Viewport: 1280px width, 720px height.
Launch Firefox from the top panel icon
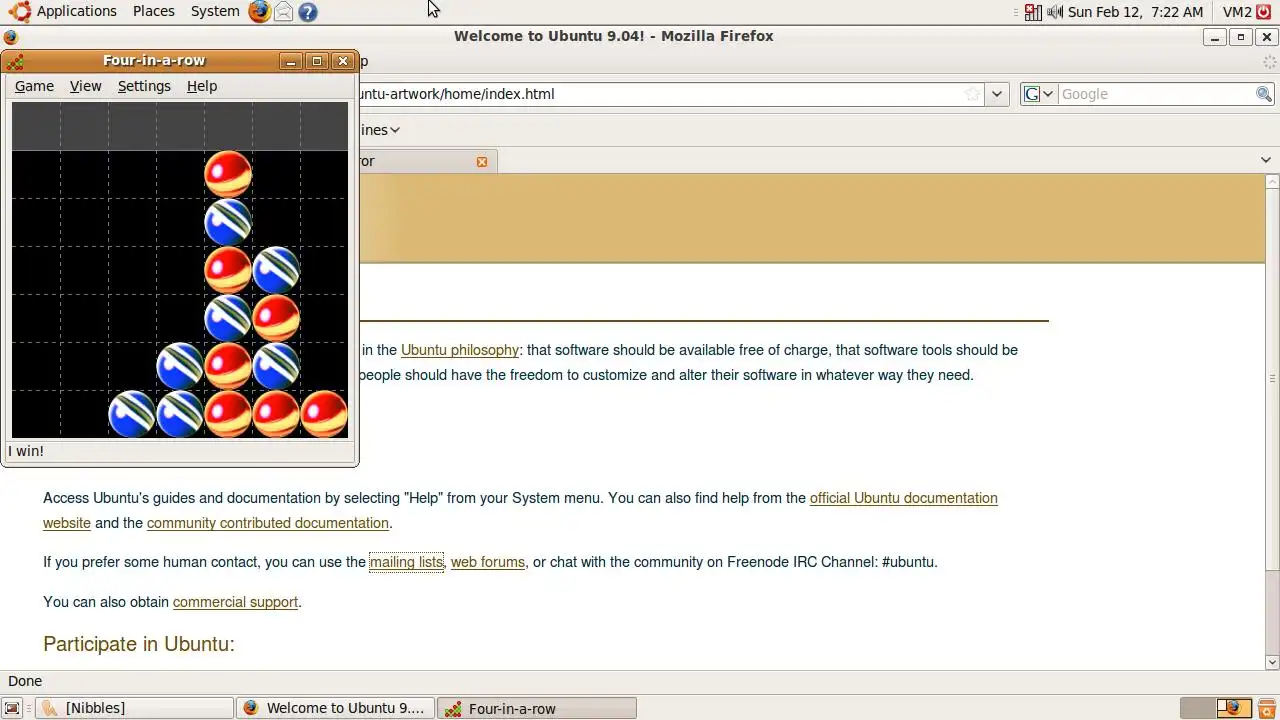(x=259, y=12)
